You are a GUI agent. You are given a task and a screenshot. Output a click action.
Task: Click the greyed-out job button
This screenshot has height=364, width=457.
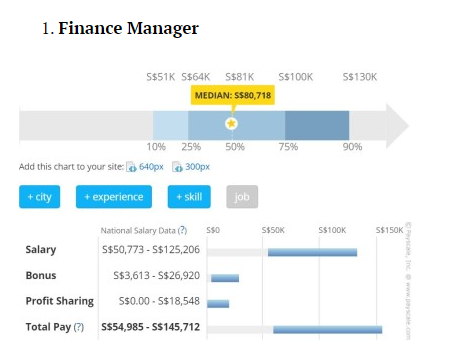242,197
